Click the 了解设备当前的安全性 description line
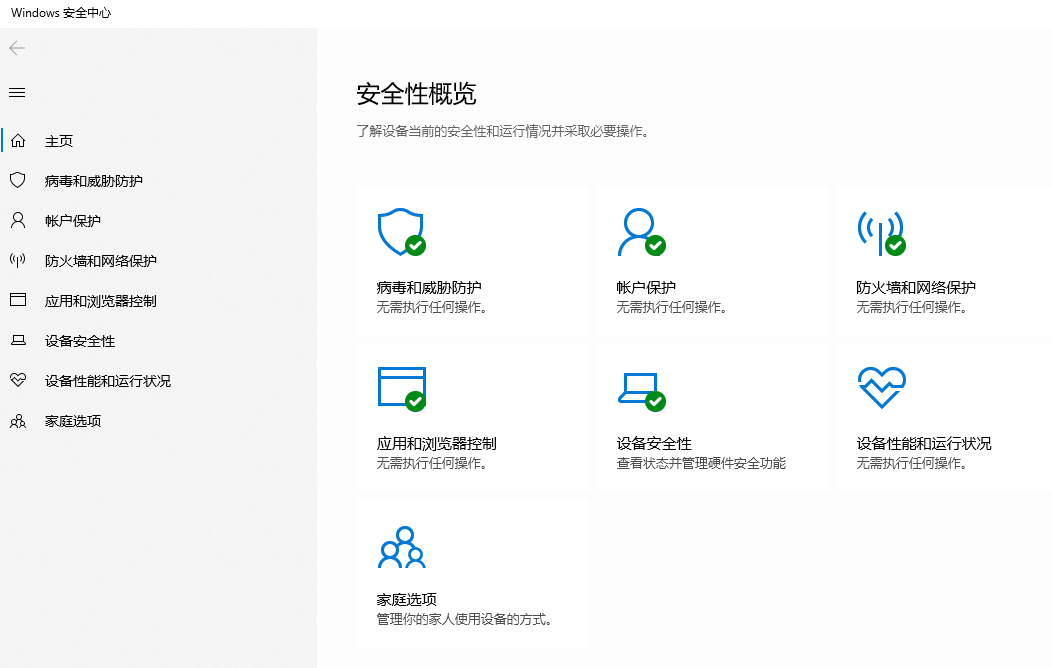 click(x=503, y=131)
